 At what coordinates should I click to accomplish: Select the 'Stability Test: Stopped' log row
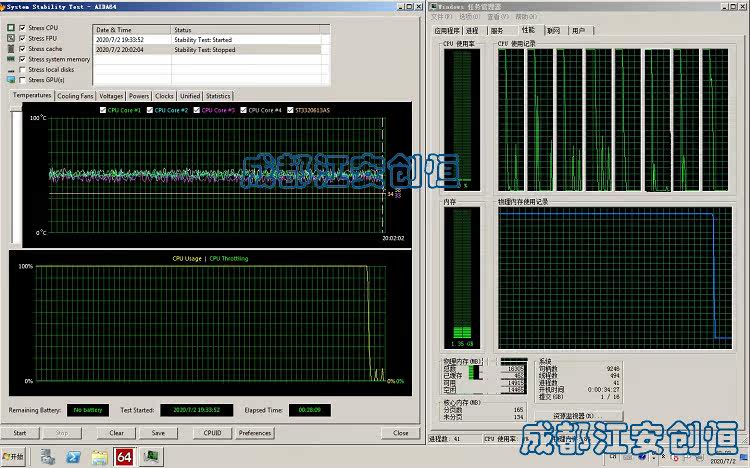coord(208,50)
